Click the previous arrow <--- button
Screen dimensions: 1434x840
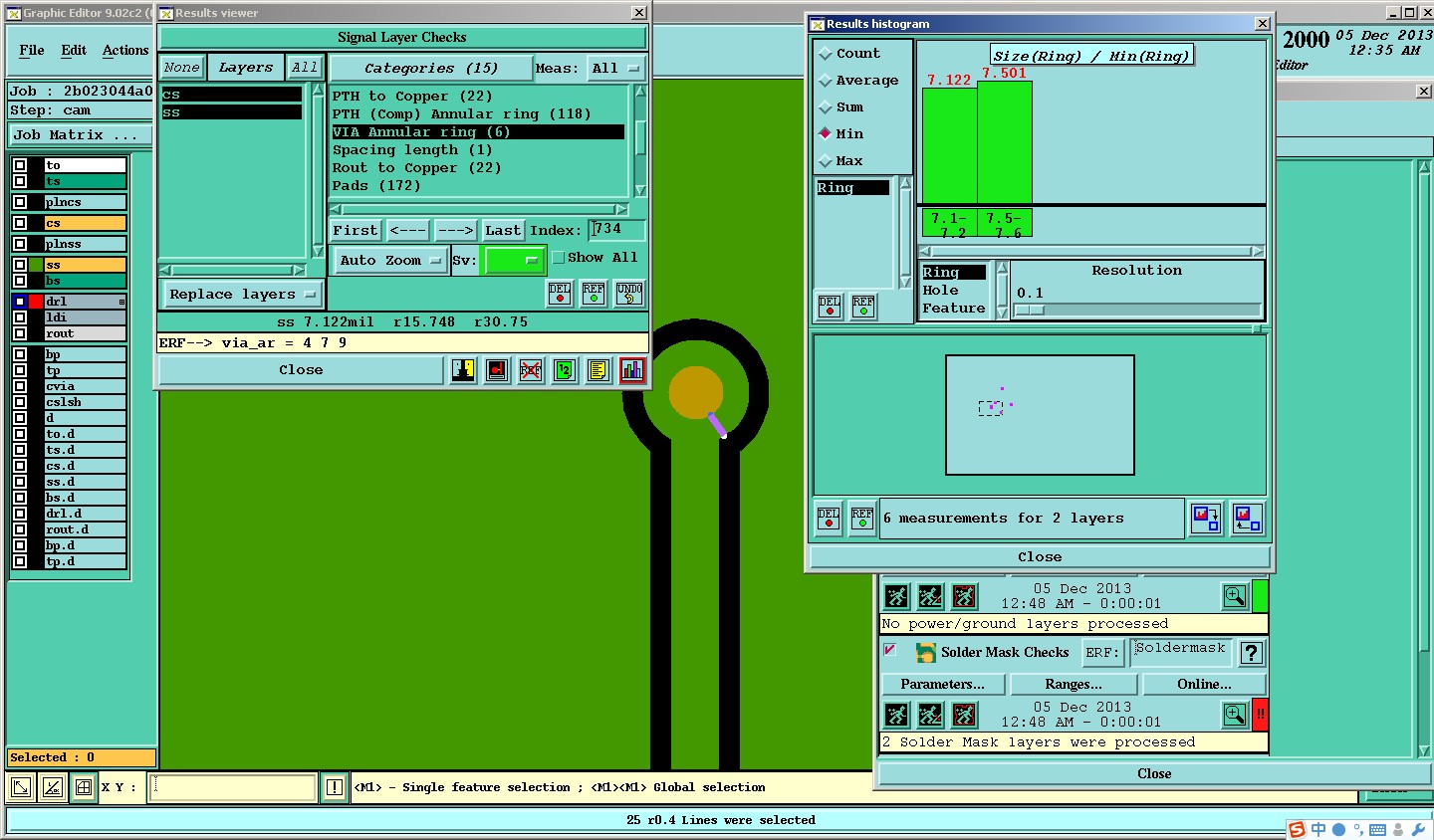coord(408,230)
